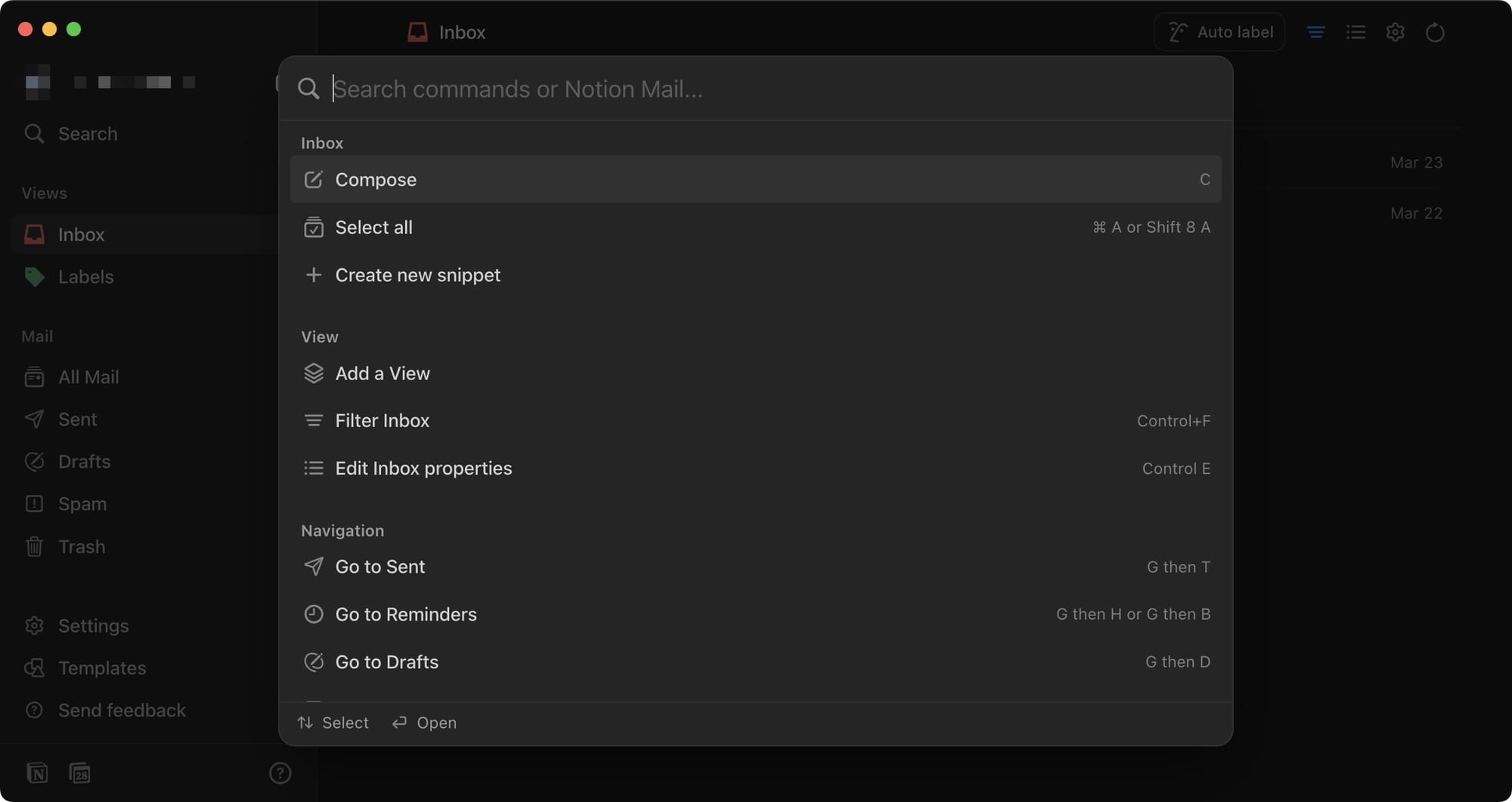
Task: Click the layers icon beside Add a View
Action: click(x=313, y=373)
